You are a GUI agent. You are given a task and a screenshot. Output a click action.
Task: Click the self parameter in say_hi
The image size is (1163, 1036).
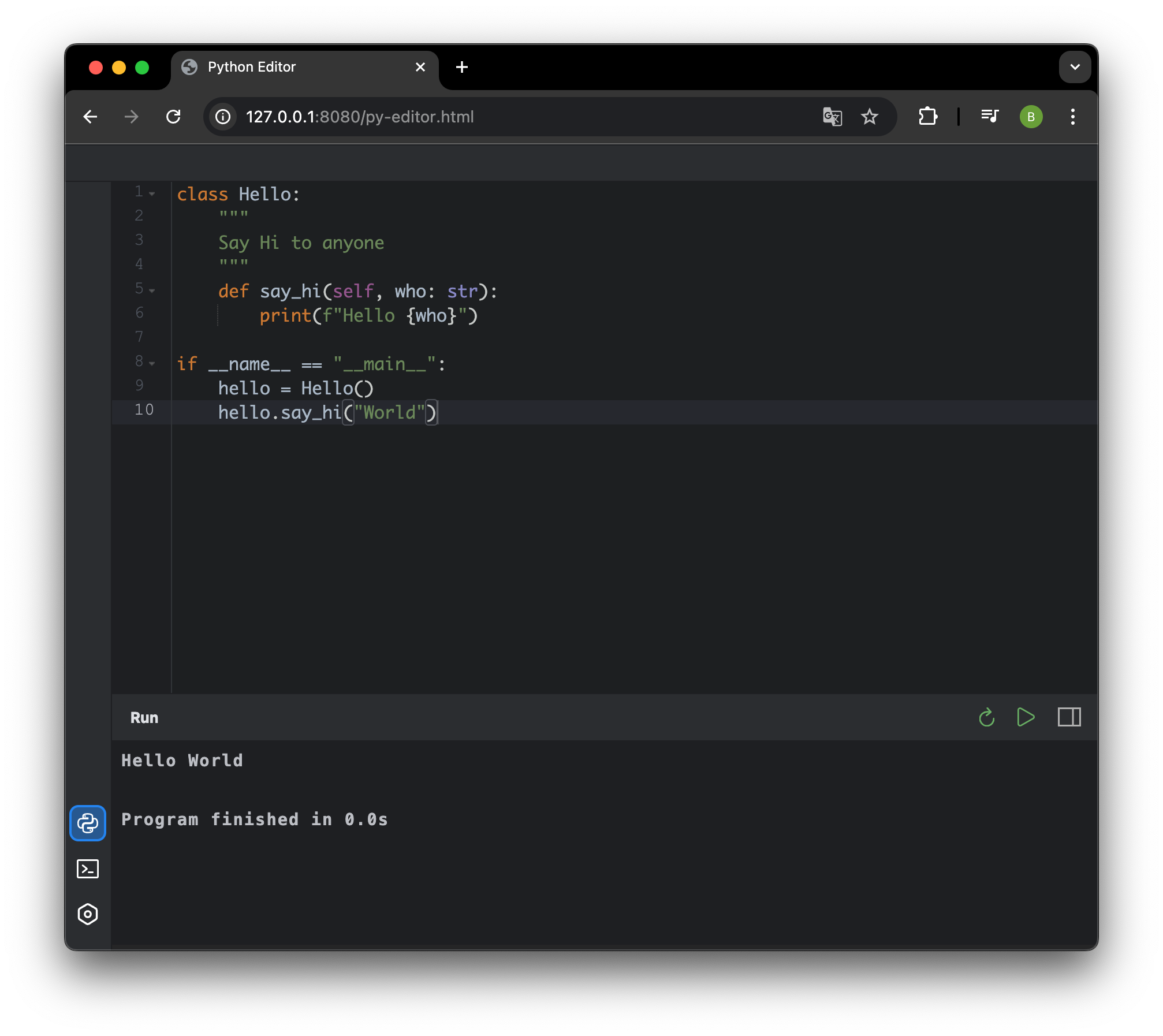pos(353,291)
